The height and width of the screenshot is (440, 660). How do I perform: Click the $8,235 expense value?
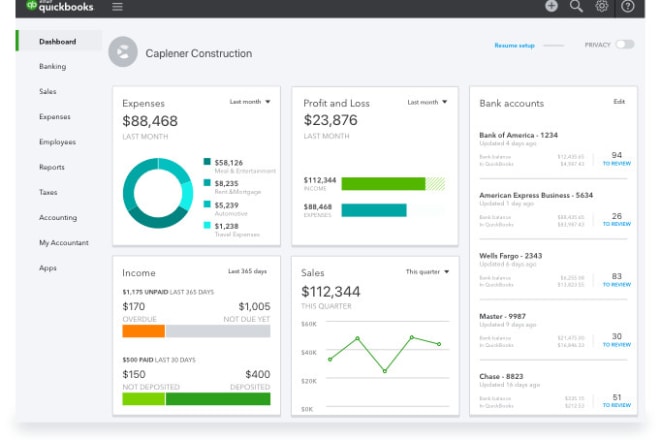coord(226,184)
